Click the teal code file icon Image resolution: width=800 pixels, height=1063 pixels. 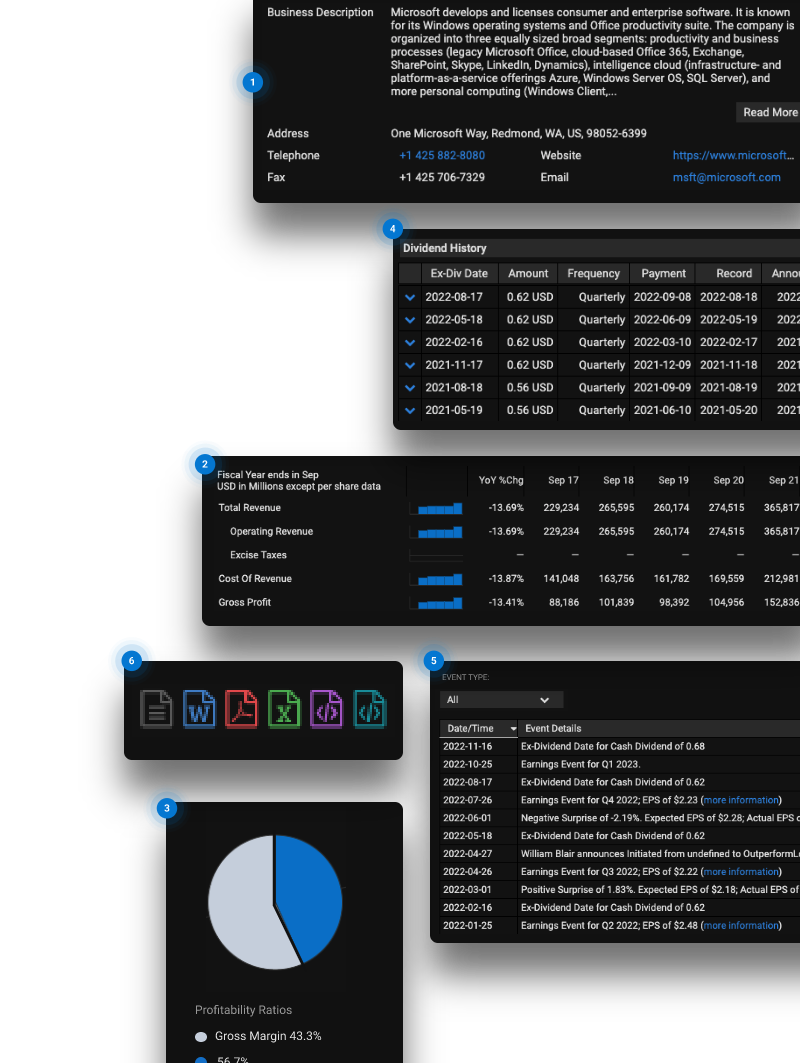click(x=369, y=709)
